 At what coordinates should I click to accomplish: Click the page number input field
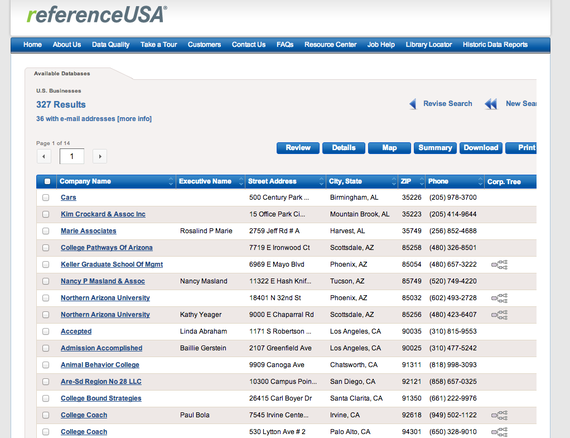[72, 157]
